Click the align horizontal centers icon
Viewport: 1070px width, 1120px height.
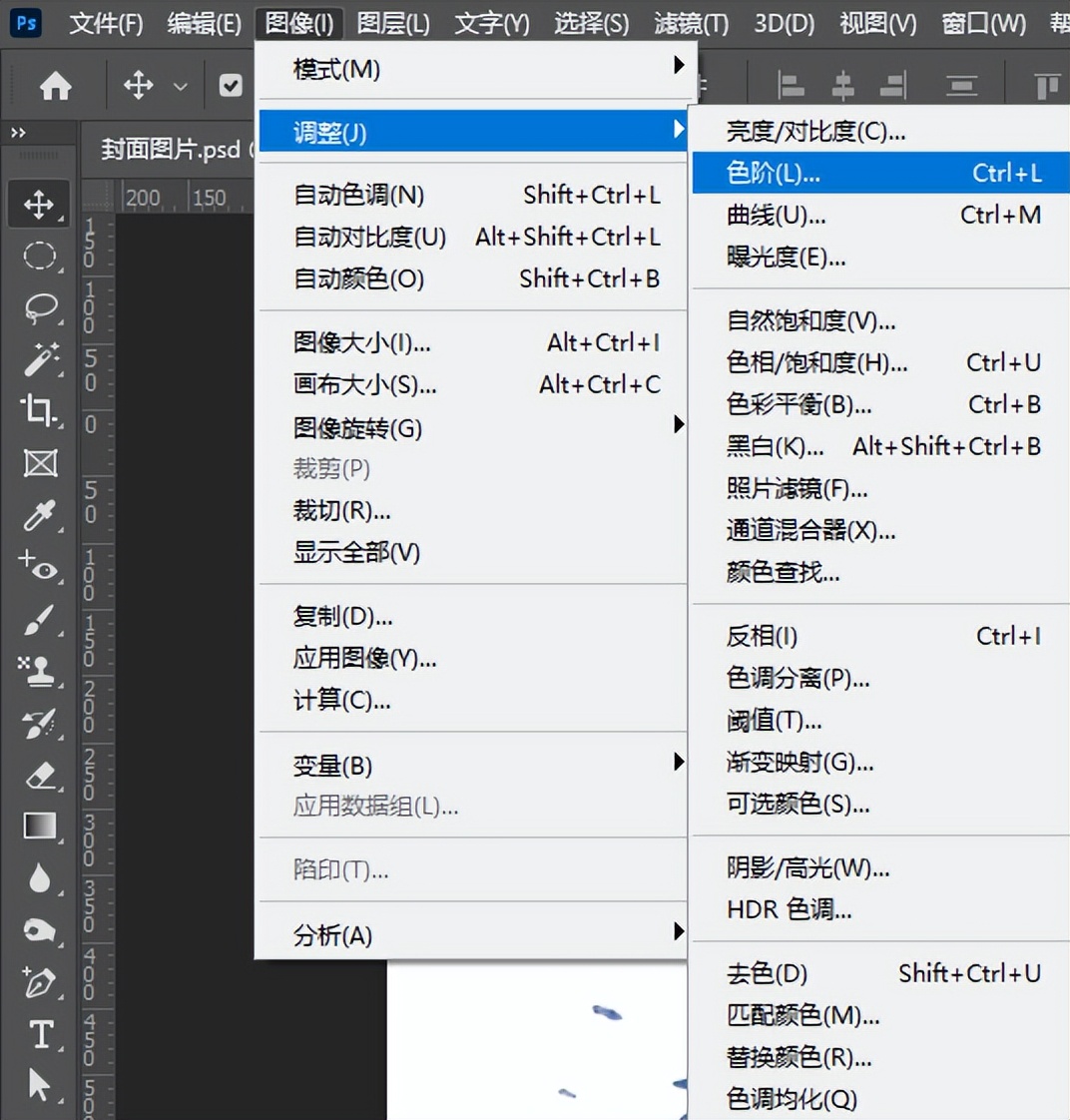(x=842, y=87)
